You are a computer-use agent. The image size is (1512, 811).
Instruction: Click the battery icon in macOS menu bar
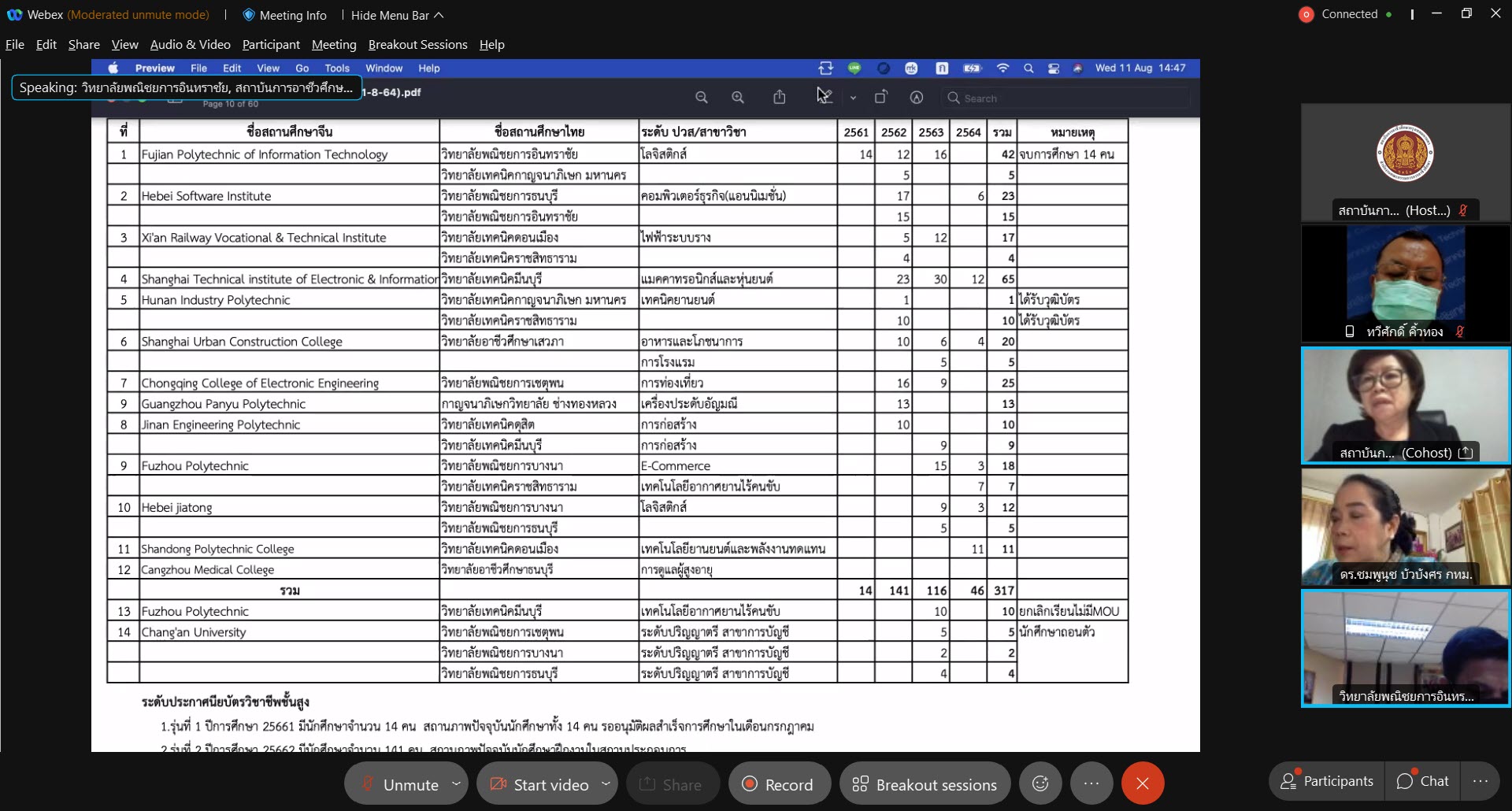[973, 69]
